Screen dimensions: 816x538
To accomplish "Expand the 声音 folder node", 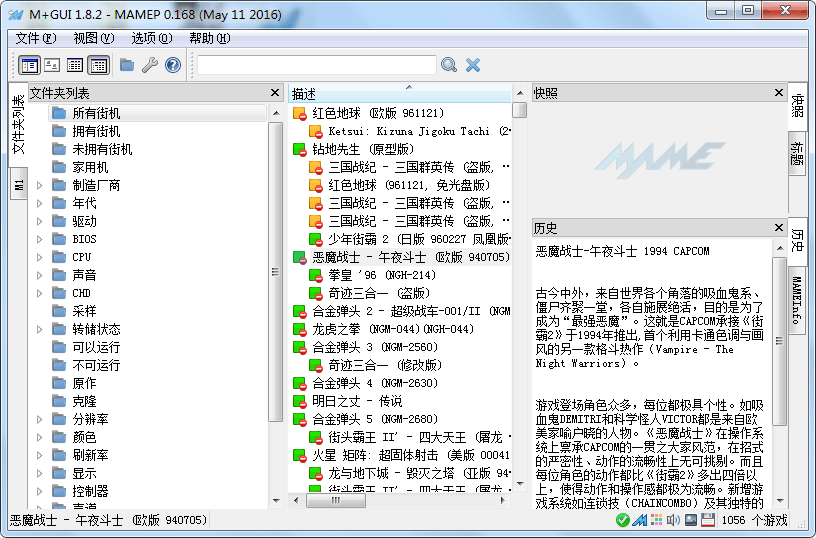I will [x=40, y=275].
